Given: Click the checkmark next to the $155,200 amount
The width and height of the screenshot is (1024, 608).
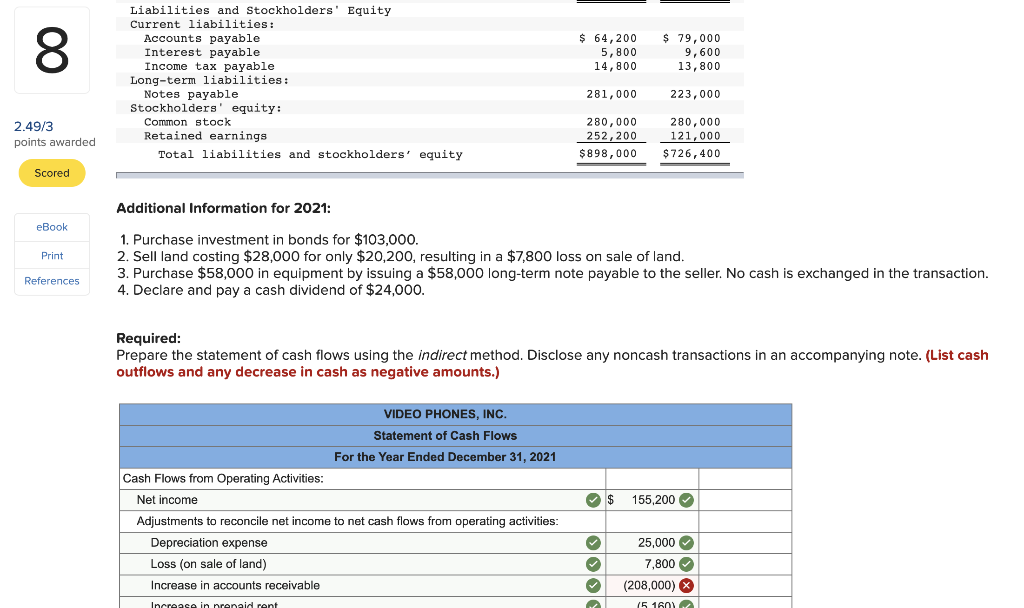Looking at the screenshot, I should (686, 500).
